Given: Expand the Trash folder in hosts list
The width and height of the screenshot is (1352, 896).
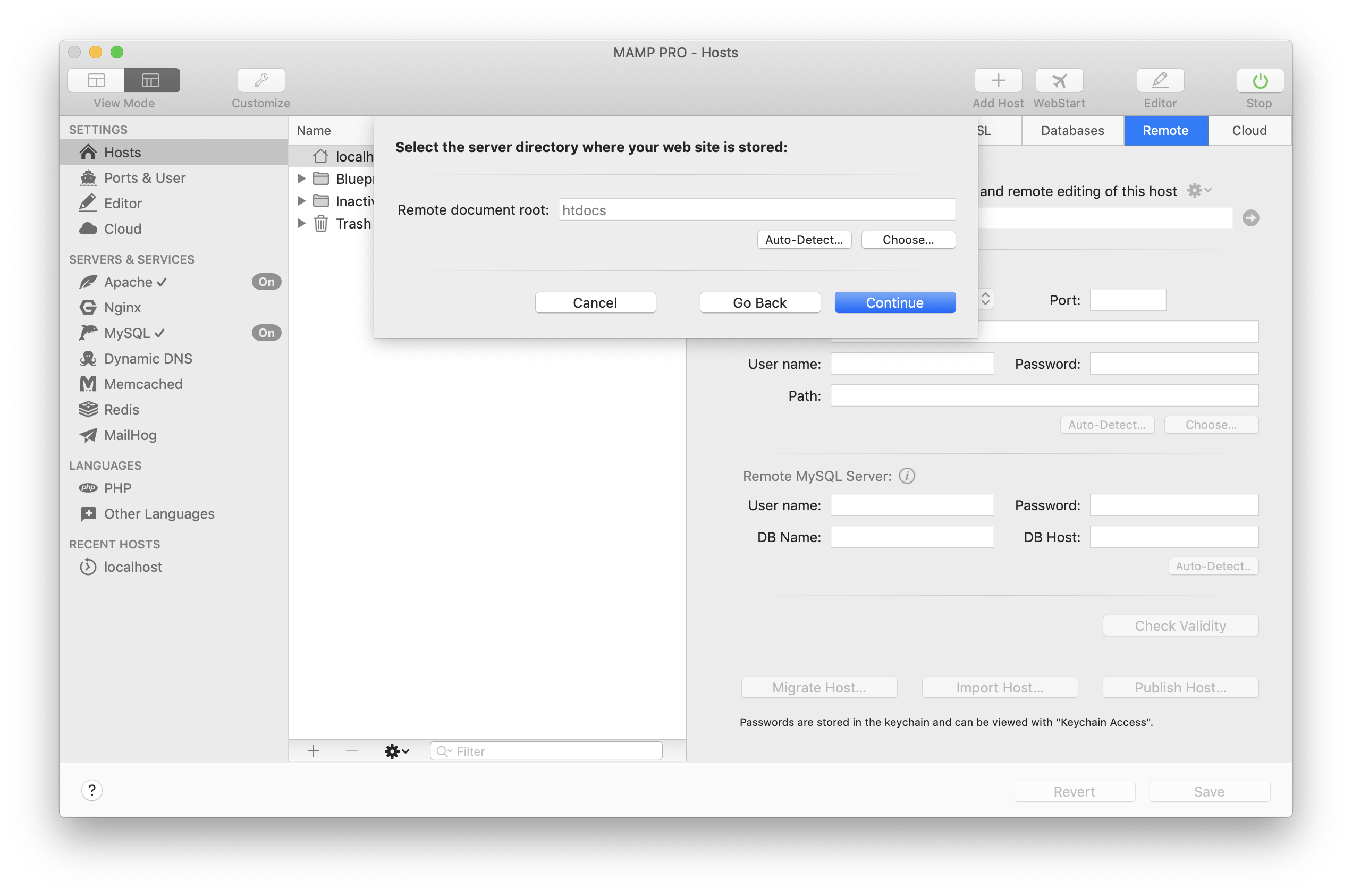Looking at the screenshot, I should click(x=302, y=223).
